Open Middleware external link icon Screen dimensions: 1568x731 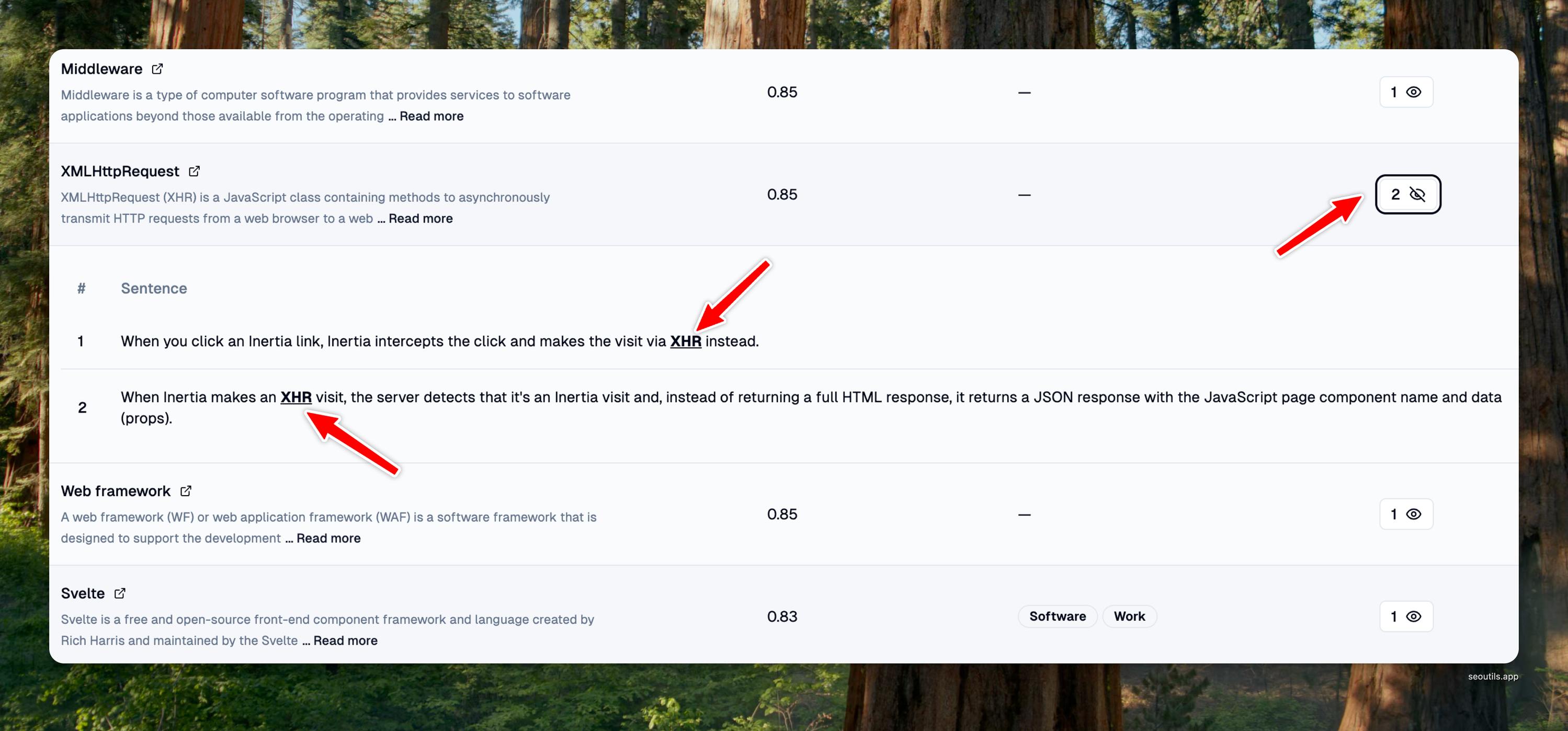tap(157, 69)
